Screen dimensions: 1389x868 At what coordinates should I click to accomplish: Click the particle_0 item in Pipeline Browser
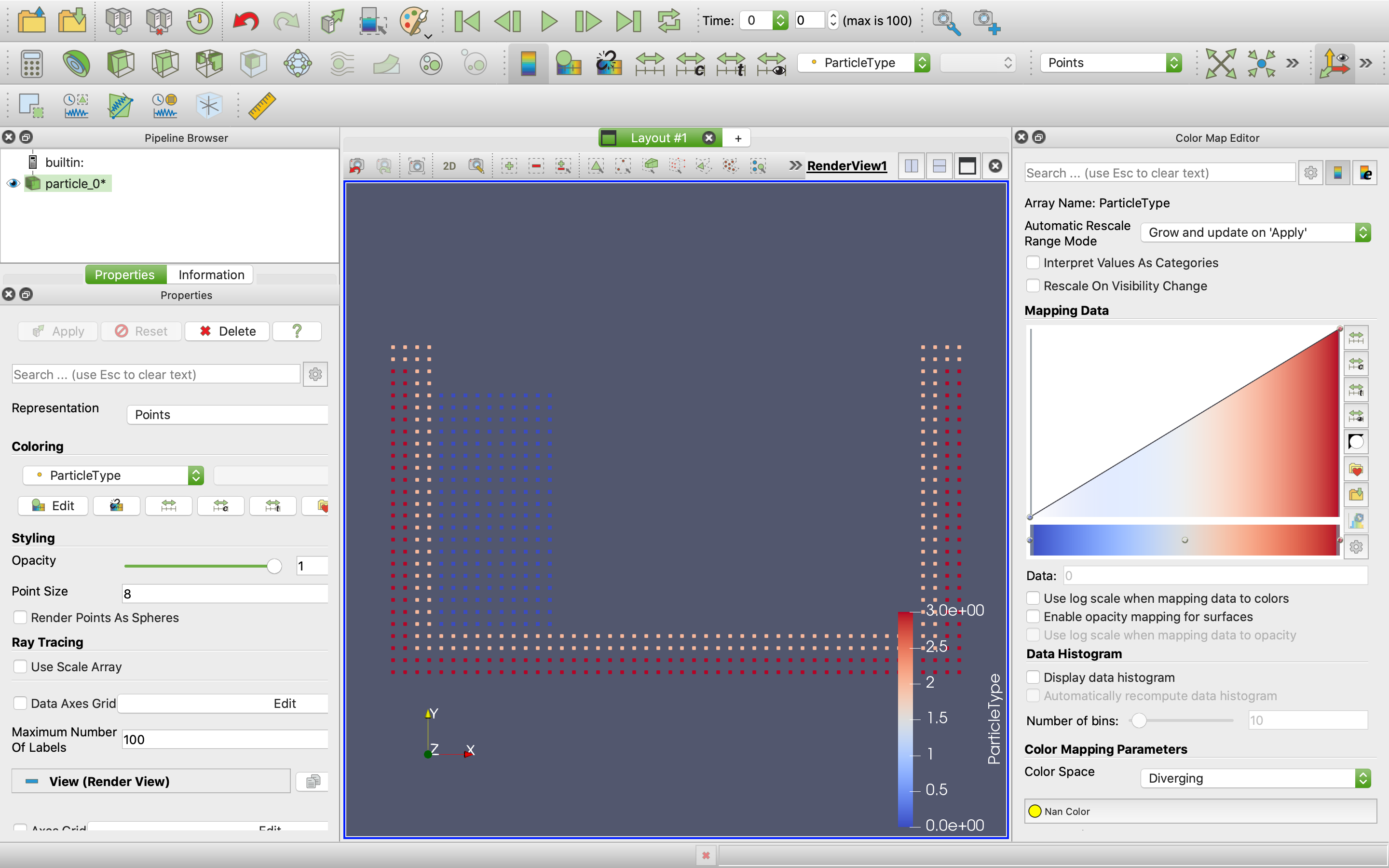click(77, 182)
